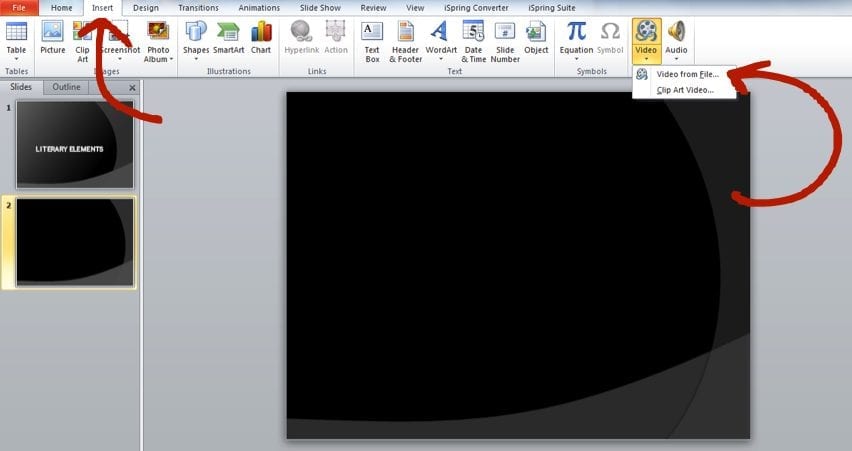Image resolution: width=852 pixels, height=451 pixels.
Task: Open Header & Footer settings
Action: [x=405, y=41]
